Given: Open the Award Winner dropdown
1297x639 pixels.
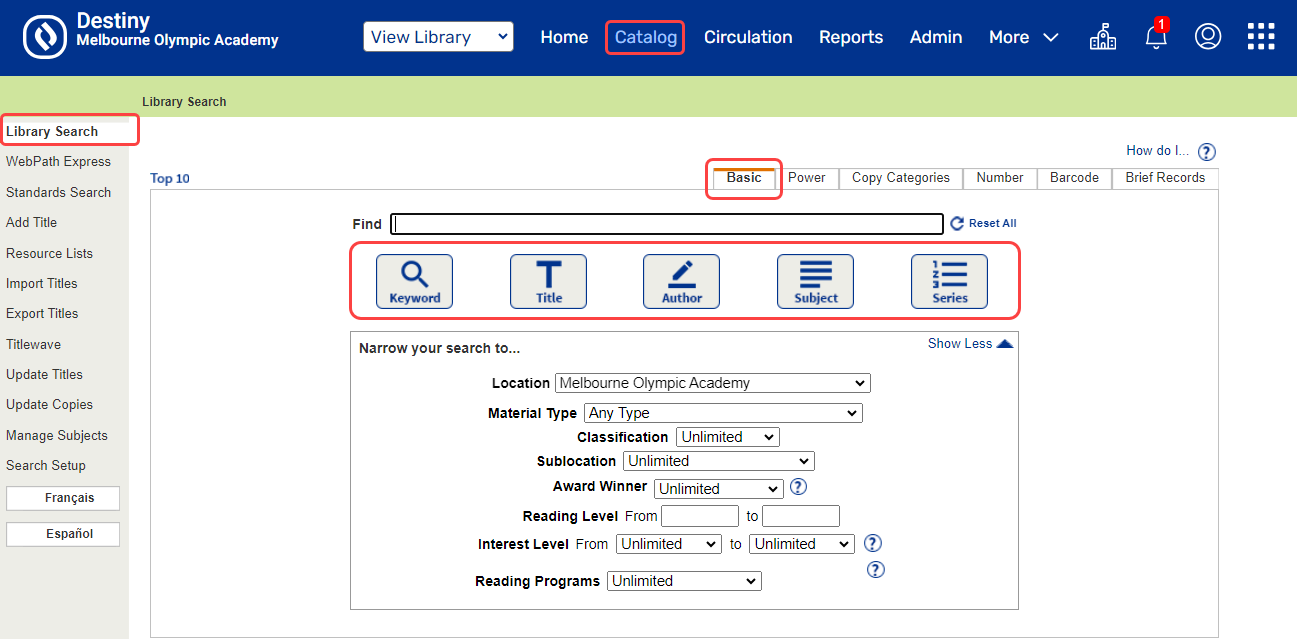Looking at the screenshot, I should [x=718, y=489].
